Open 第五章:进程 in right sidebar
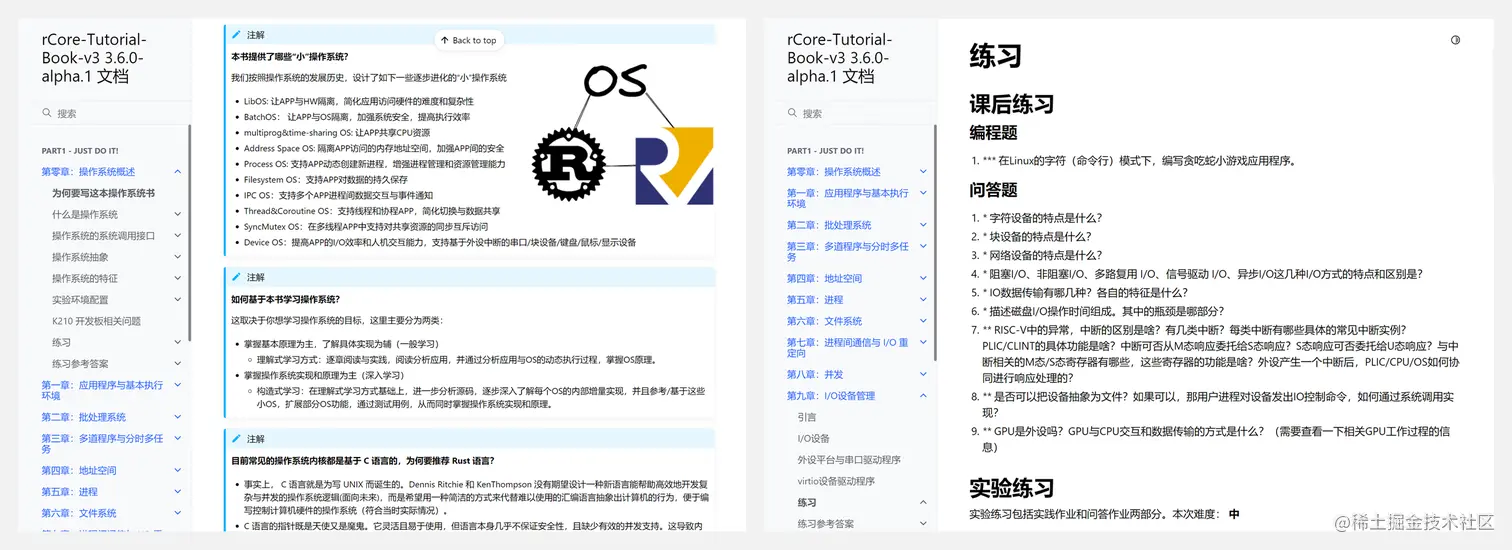The image size is (1512, 550). click(816, 300)
